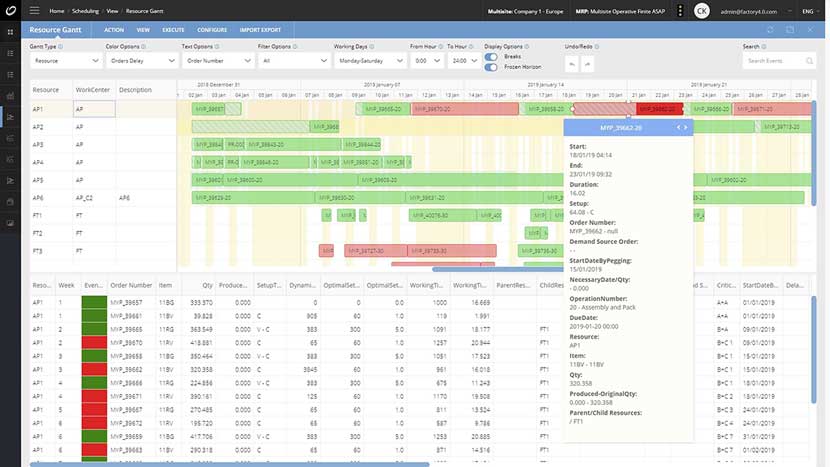Viewport: 830px width, 467px height.
Task: Open the bottom monitor sidebar icon
Action: (x=10, y=223)
